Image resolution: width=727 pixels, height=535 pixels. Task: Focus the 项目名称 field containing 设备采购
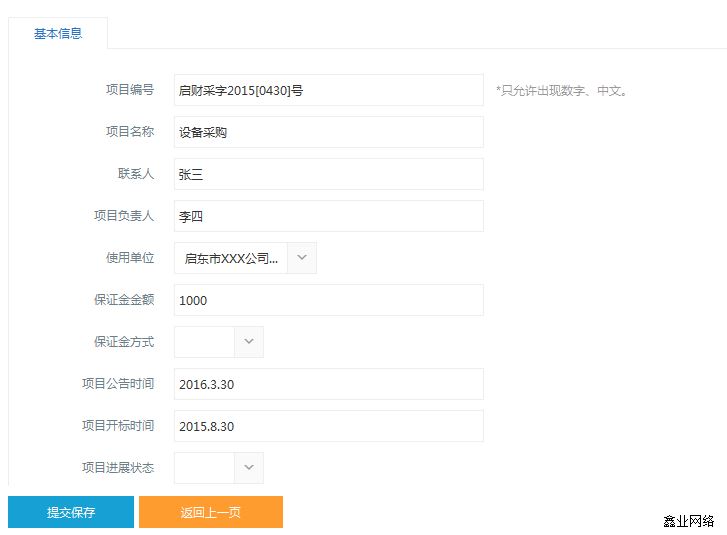(328, 132)
